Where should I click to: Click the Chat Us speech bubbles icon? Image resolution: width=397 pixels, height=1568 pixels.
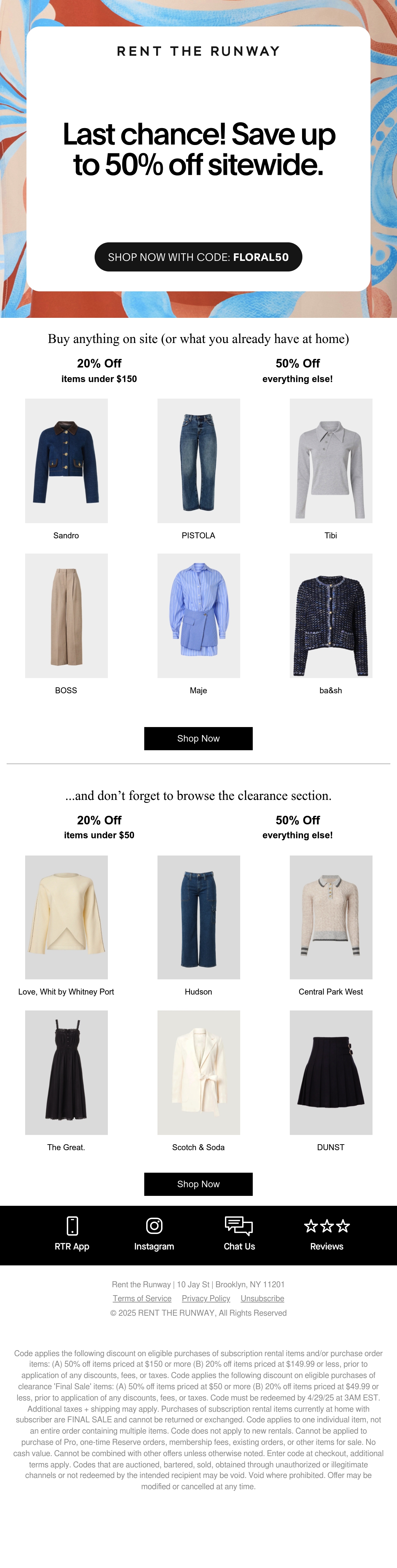coord(239,1225)
